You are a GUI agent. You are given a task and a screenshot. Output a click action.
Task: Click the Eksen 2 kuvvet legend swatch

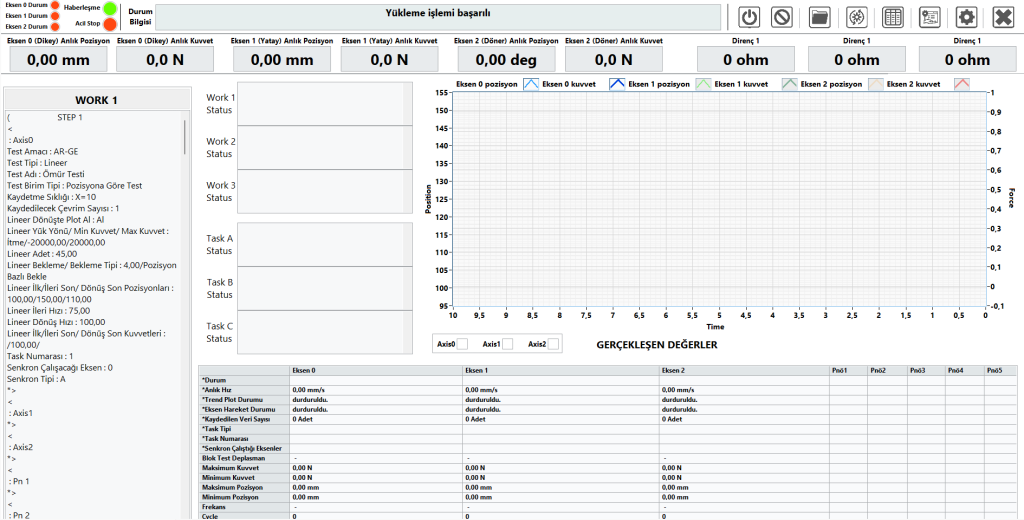point(961,85)
